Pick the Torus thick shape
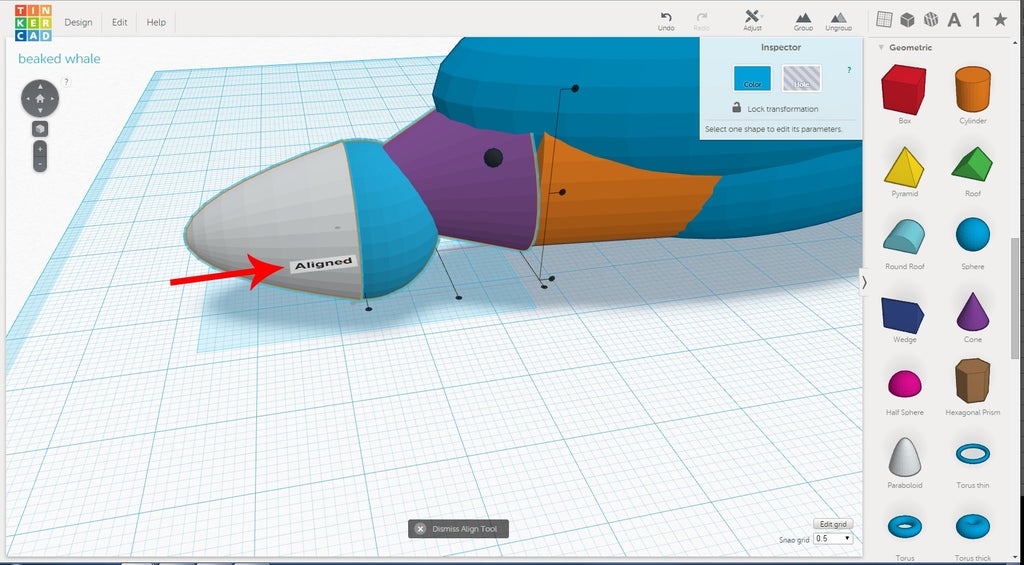Image resolution: width=1024 pixels, height=565 pixels. click(x=972, y=525)
